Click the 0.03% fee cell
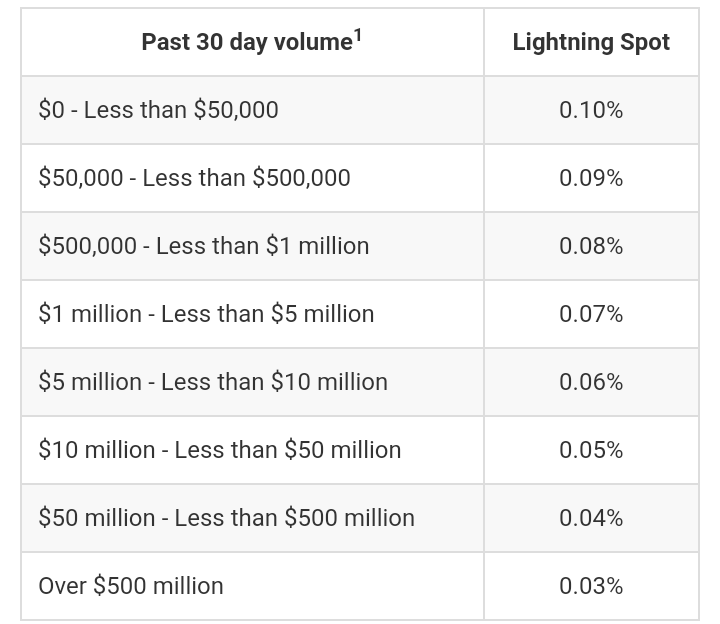Viewport: 720px width, 624px height. point(591,586)
